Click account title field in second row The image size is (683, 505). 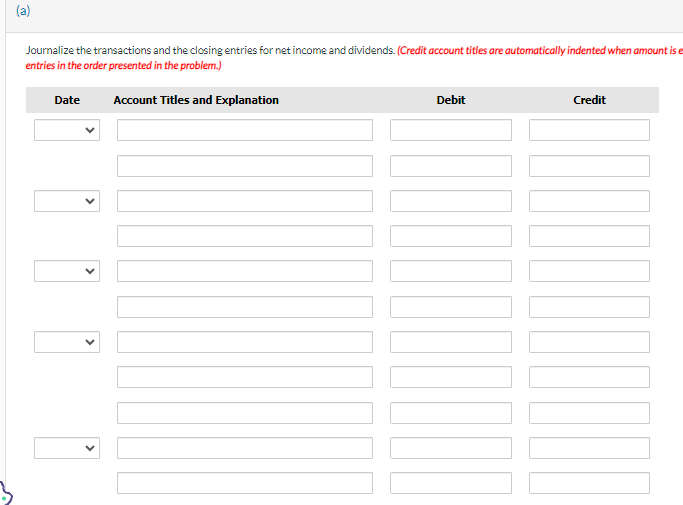pos(245,166)
